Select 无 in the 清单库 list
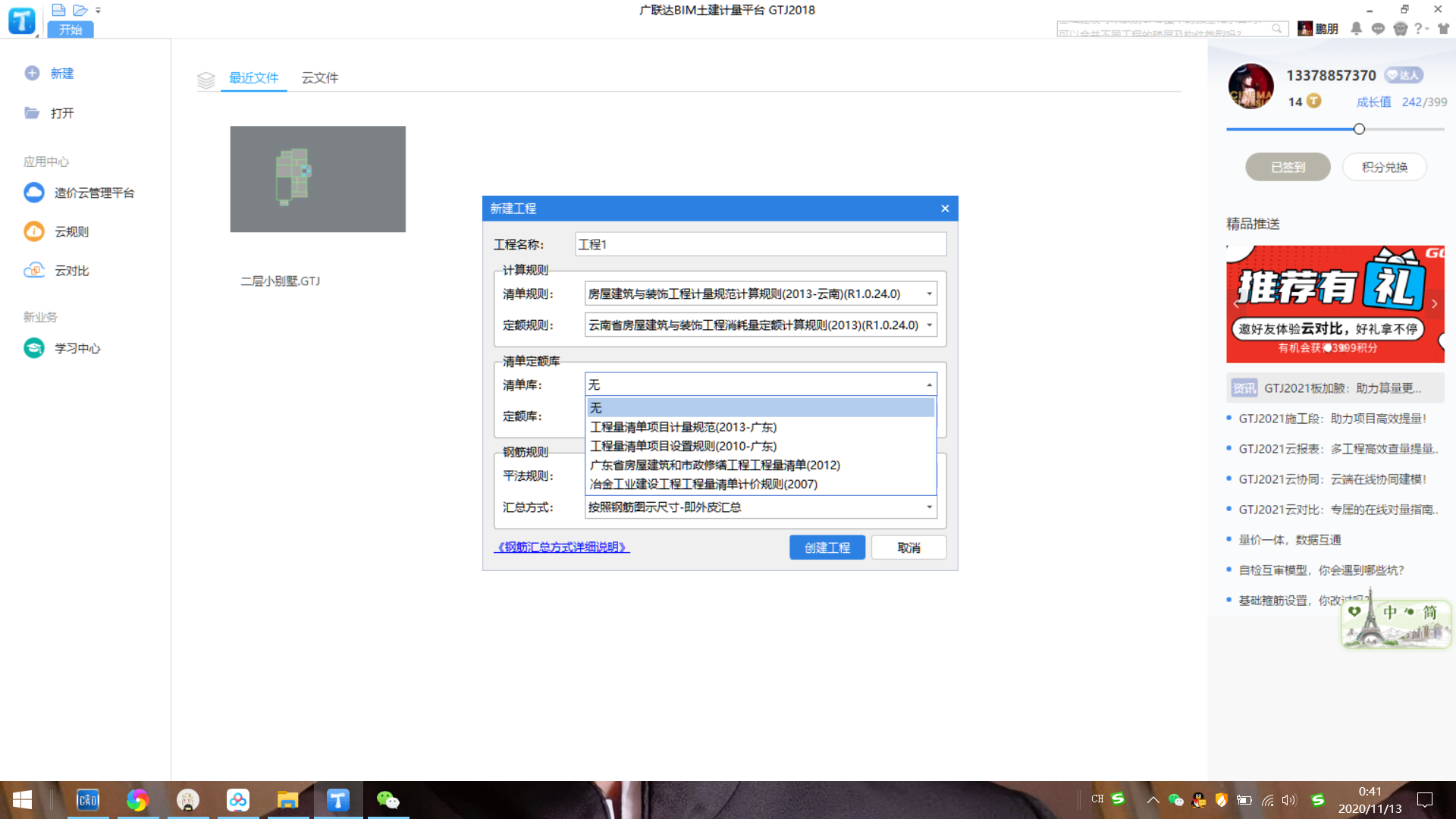The height and width of the screenshot is (819, 1456). pos(761,408)
